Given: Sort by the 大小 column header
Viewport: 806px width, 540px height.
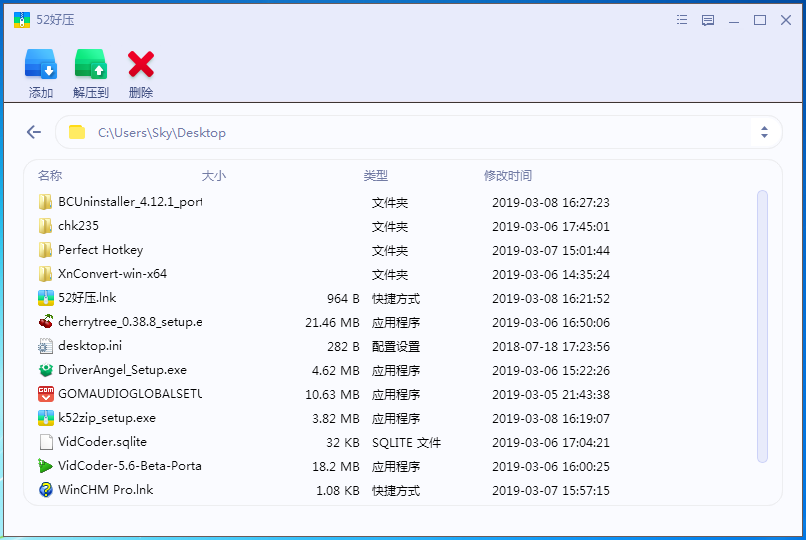Looking at the screenshot, I should pos(214,176).
